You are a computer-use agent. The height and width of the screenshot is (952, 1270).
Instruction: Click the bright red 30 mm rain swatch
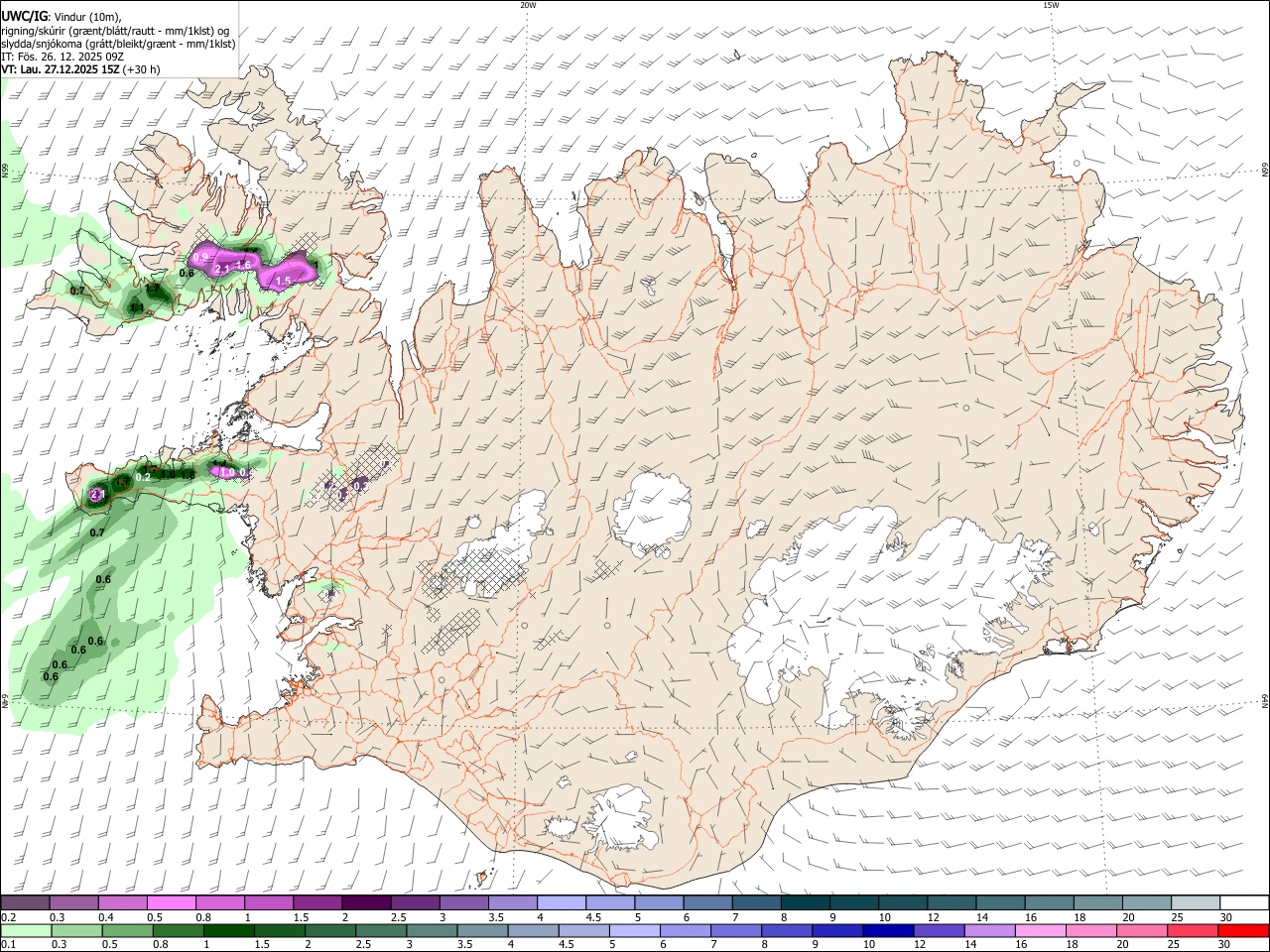(x=1243, y=930)
